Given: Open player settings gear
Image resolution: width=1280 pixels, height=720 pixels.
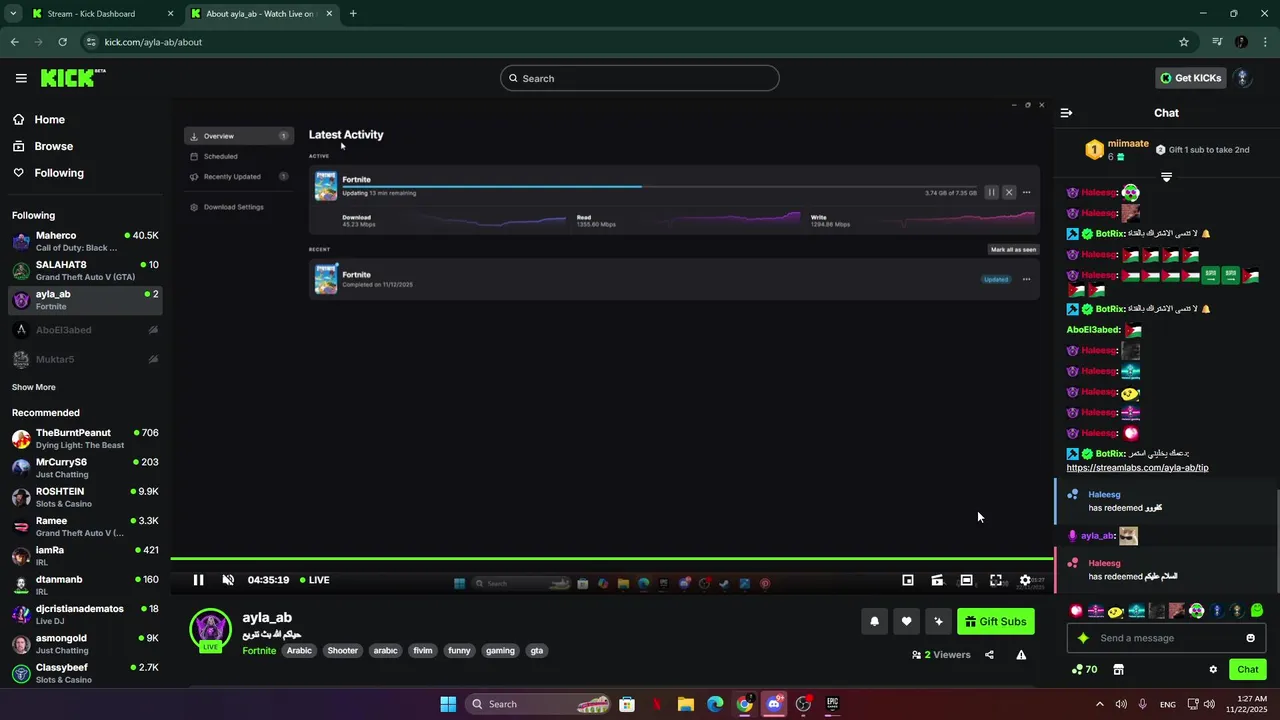Looking at the screenshot, I should (x=1025, y=580).
